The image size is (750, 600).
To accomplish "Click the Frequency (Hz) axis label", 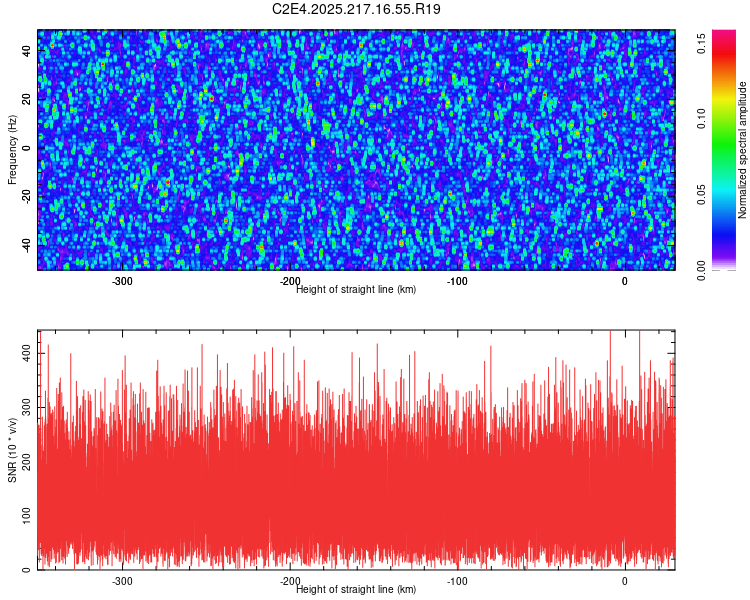I will [12, 150].
